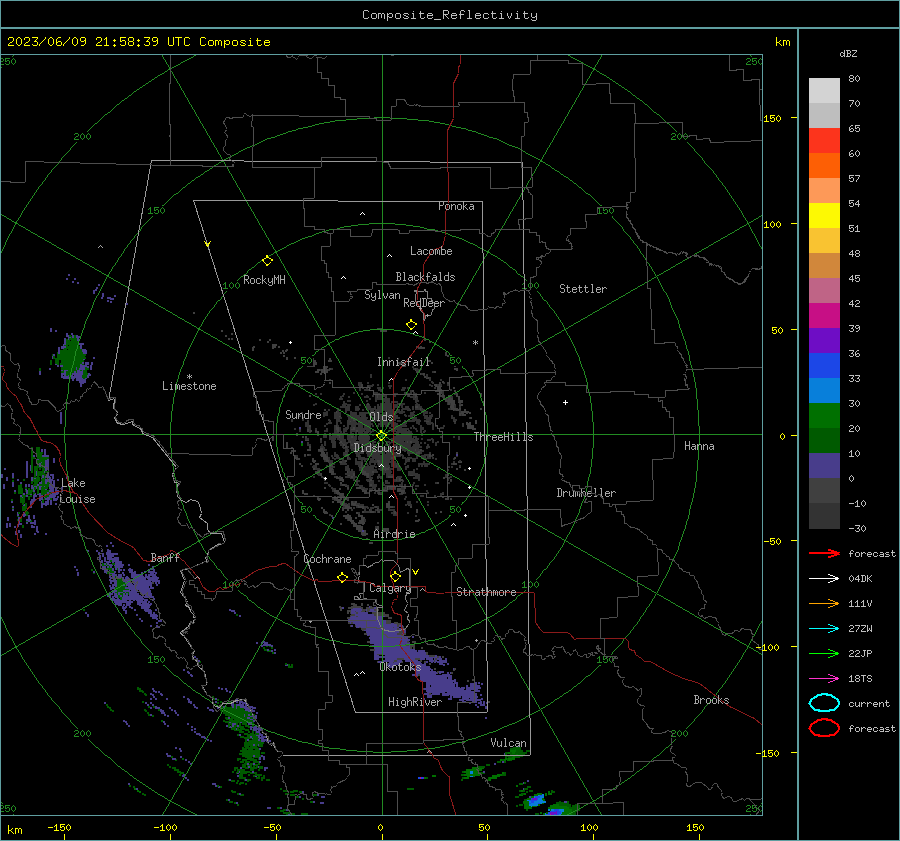Select the light gray 70-80 dBZ band
The height and width of the screenshot is (841, 900).
click(824, 91)
